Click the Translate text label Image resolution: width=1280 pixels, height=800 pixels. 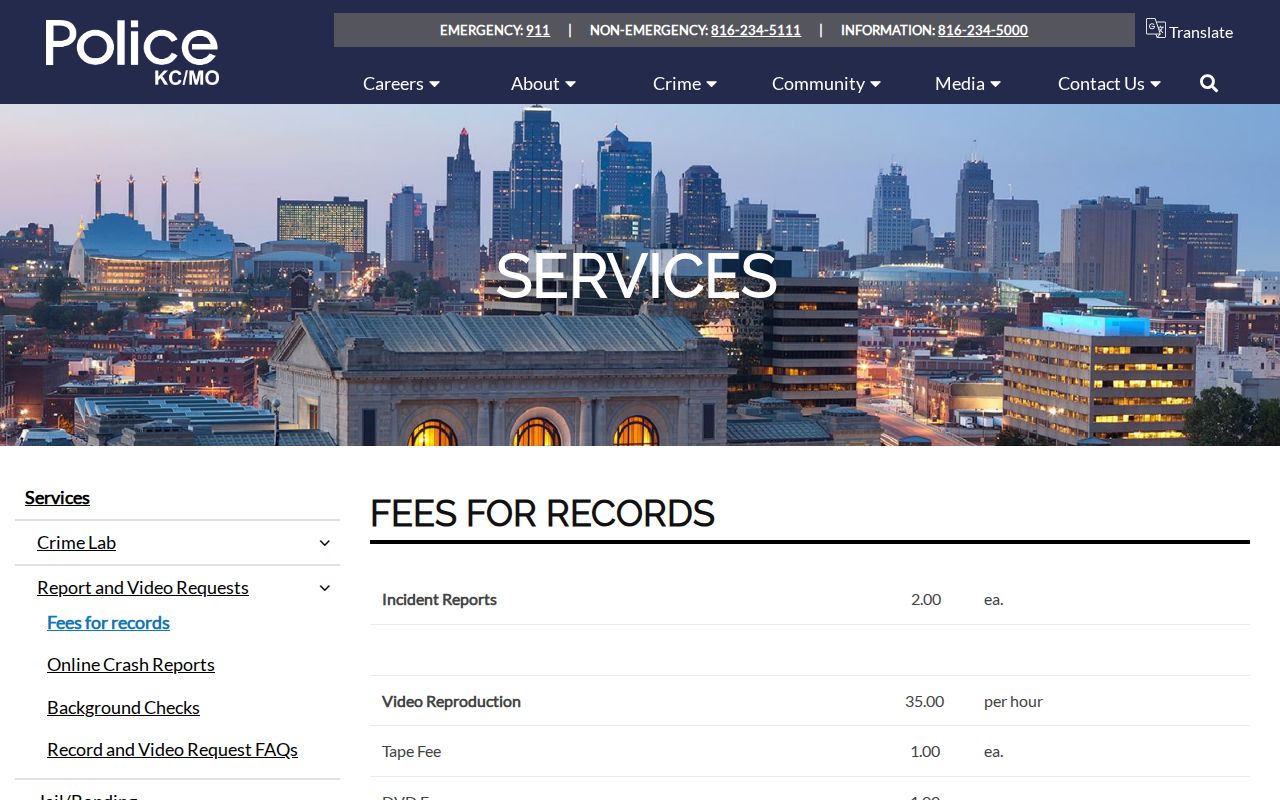coord(1201,32)
